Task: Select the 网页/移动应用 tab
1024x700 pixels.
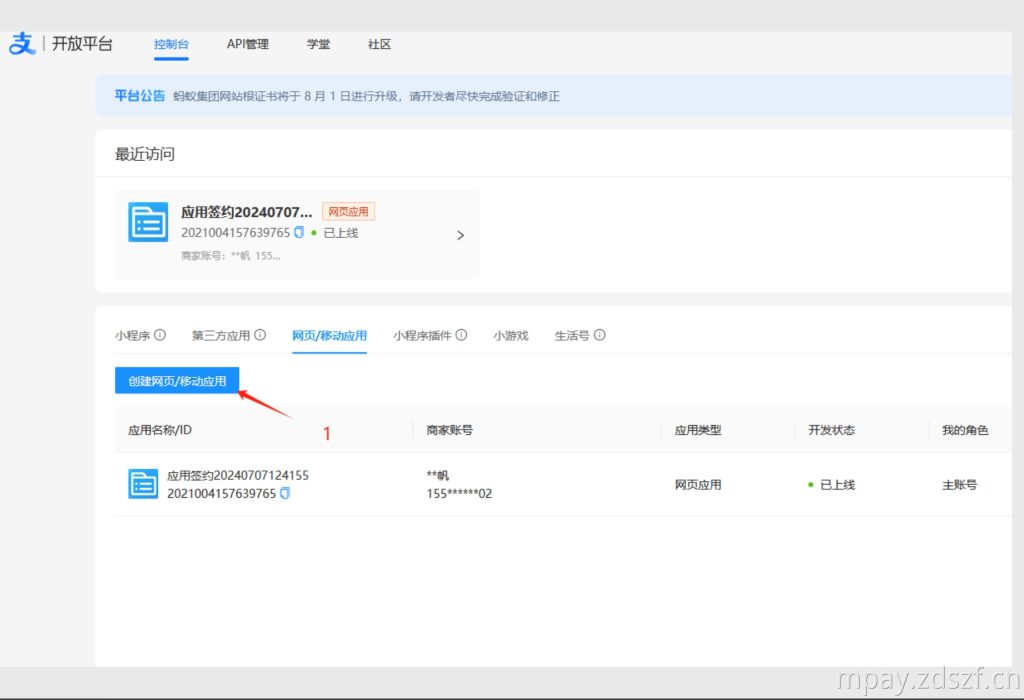Action: click(x=329, y=336)
